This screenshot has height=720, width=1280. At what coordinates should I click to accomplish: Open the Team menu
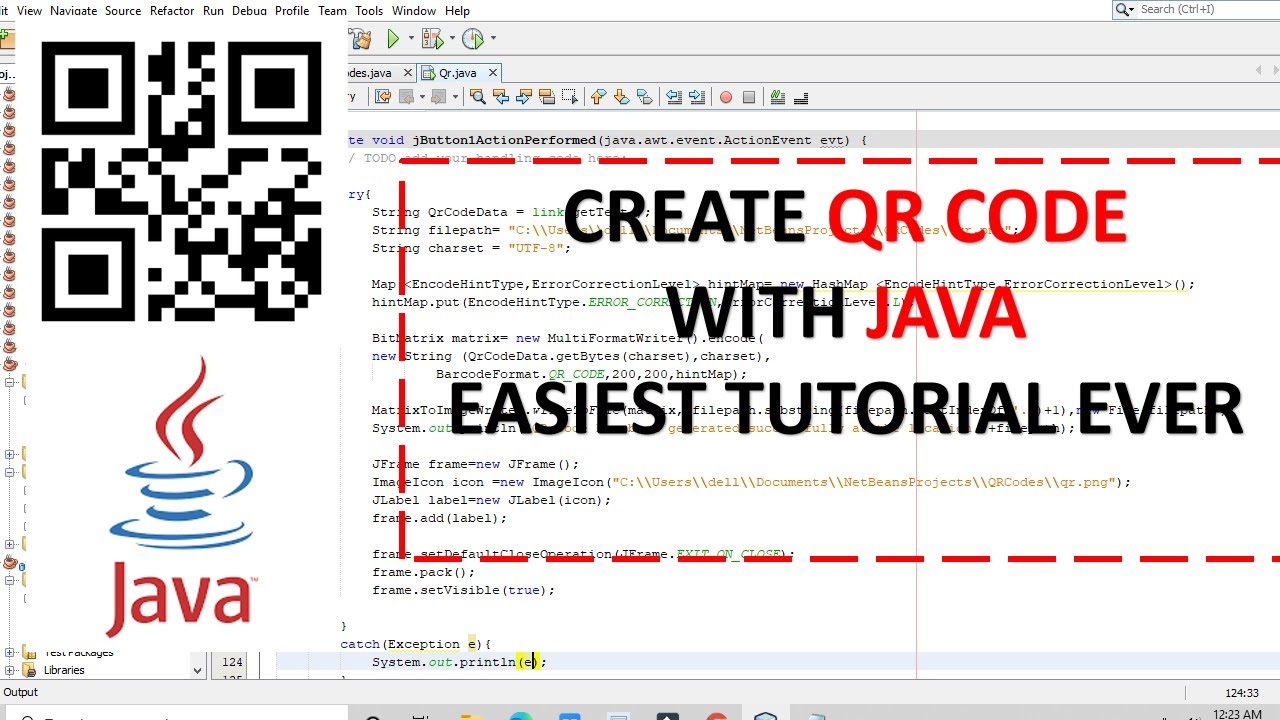point(332,10)
